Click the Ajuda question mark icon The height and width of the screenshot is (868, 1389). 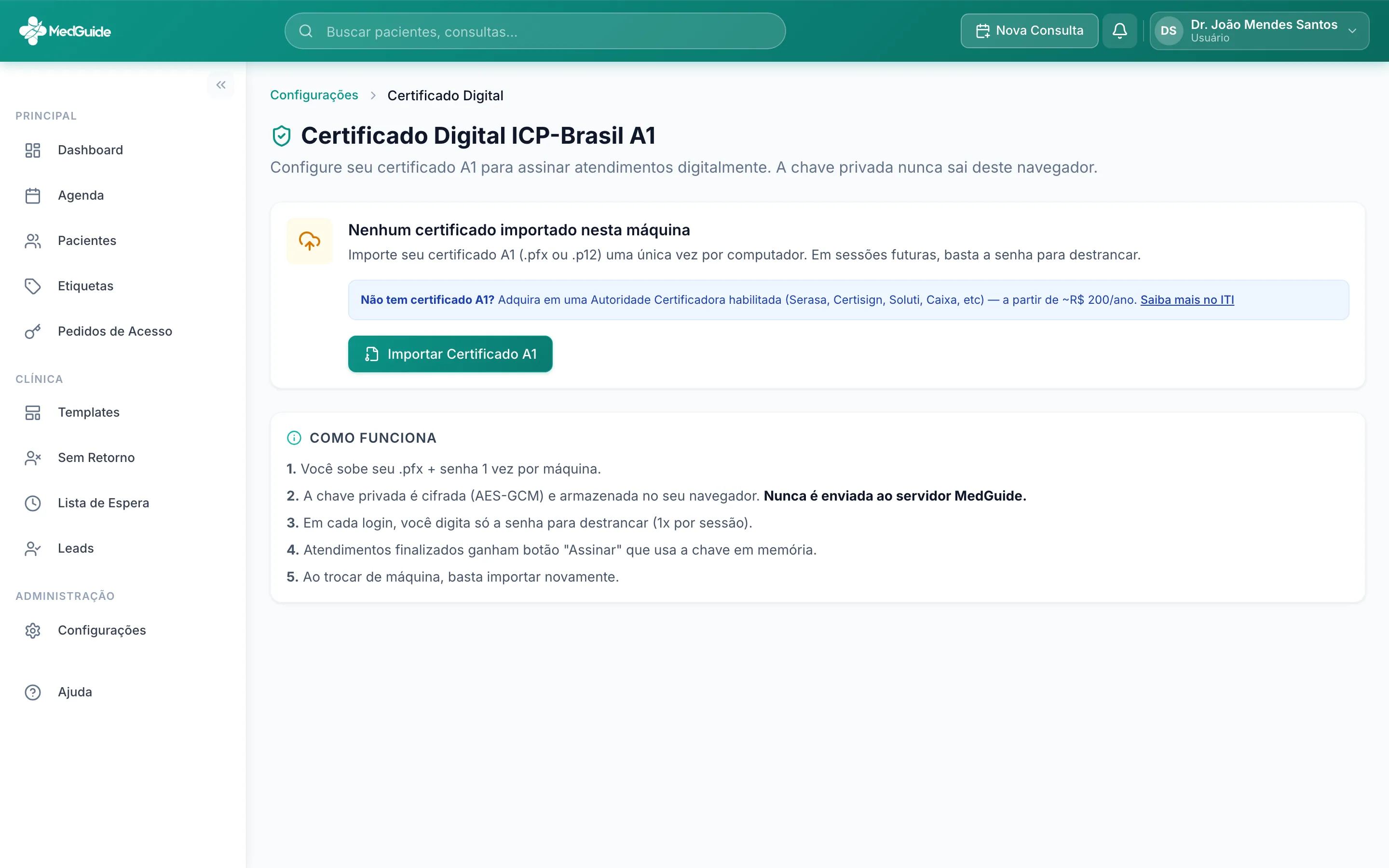(x=33, y=693)
